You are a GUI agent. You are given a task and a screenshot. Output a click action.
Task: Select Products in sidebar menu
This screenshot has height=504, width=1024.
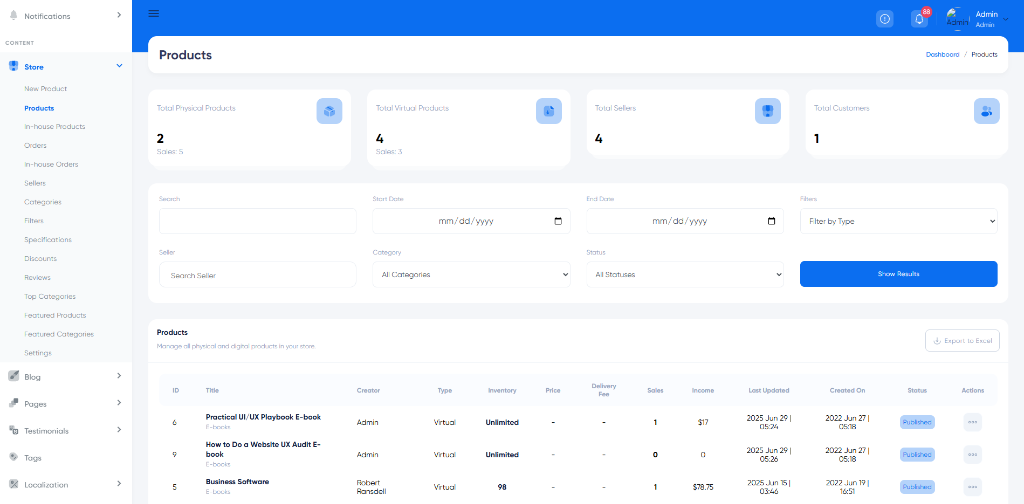[39, 108]
